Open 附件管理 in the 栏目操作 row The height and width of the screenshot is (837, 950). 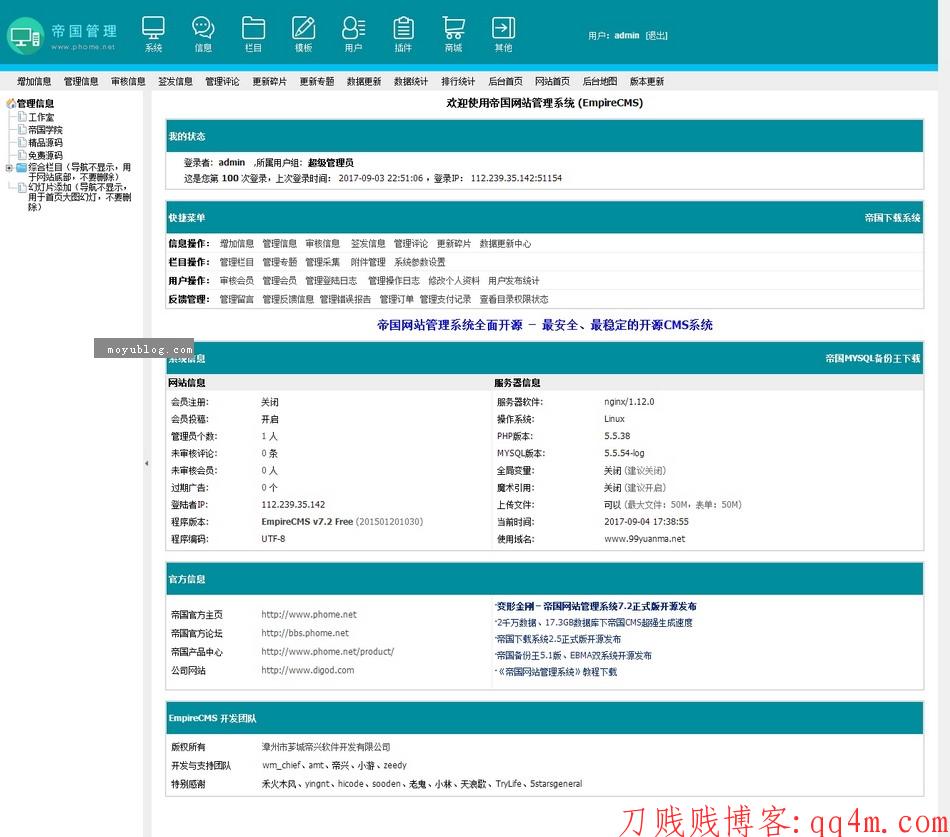tap(368, 262)
